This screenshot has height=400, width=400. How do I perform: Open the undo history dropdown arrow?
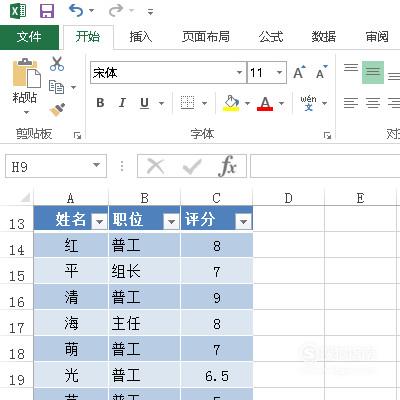coord(91,11)
